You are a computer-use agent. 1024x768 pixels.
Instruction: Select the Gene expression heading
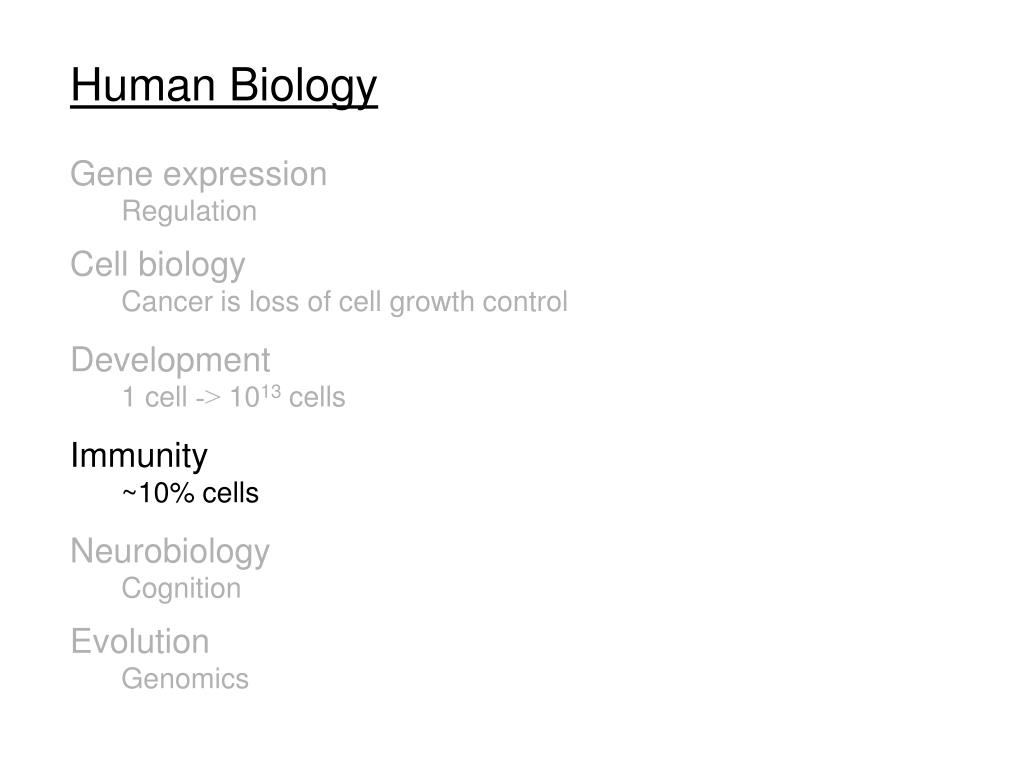[199, 175]
